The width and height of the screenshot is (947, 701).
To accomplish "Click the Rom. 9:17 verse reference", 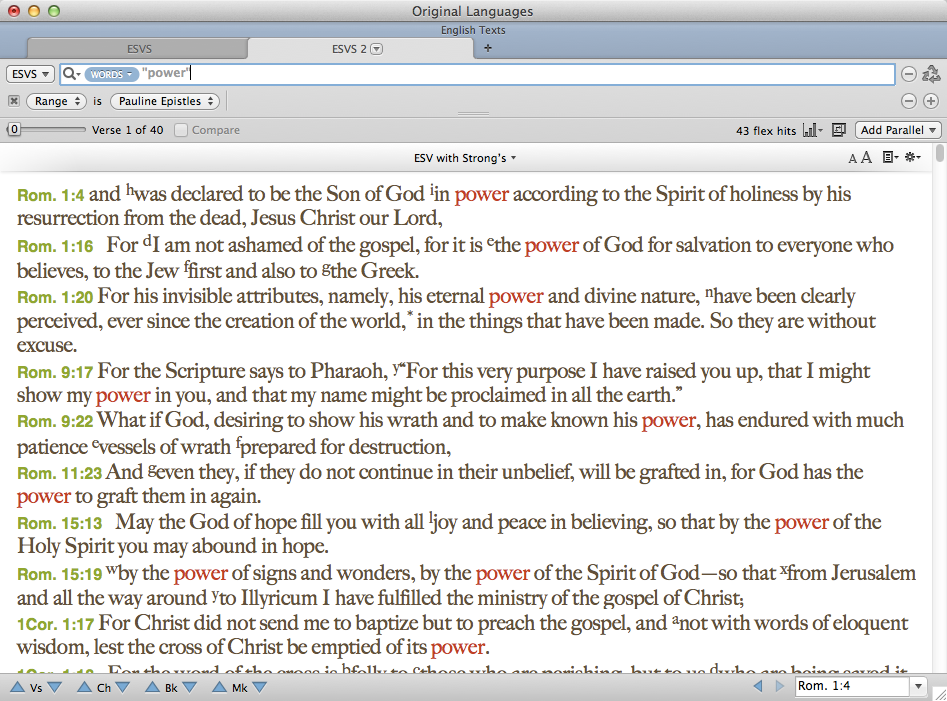I will click(55, 372).
